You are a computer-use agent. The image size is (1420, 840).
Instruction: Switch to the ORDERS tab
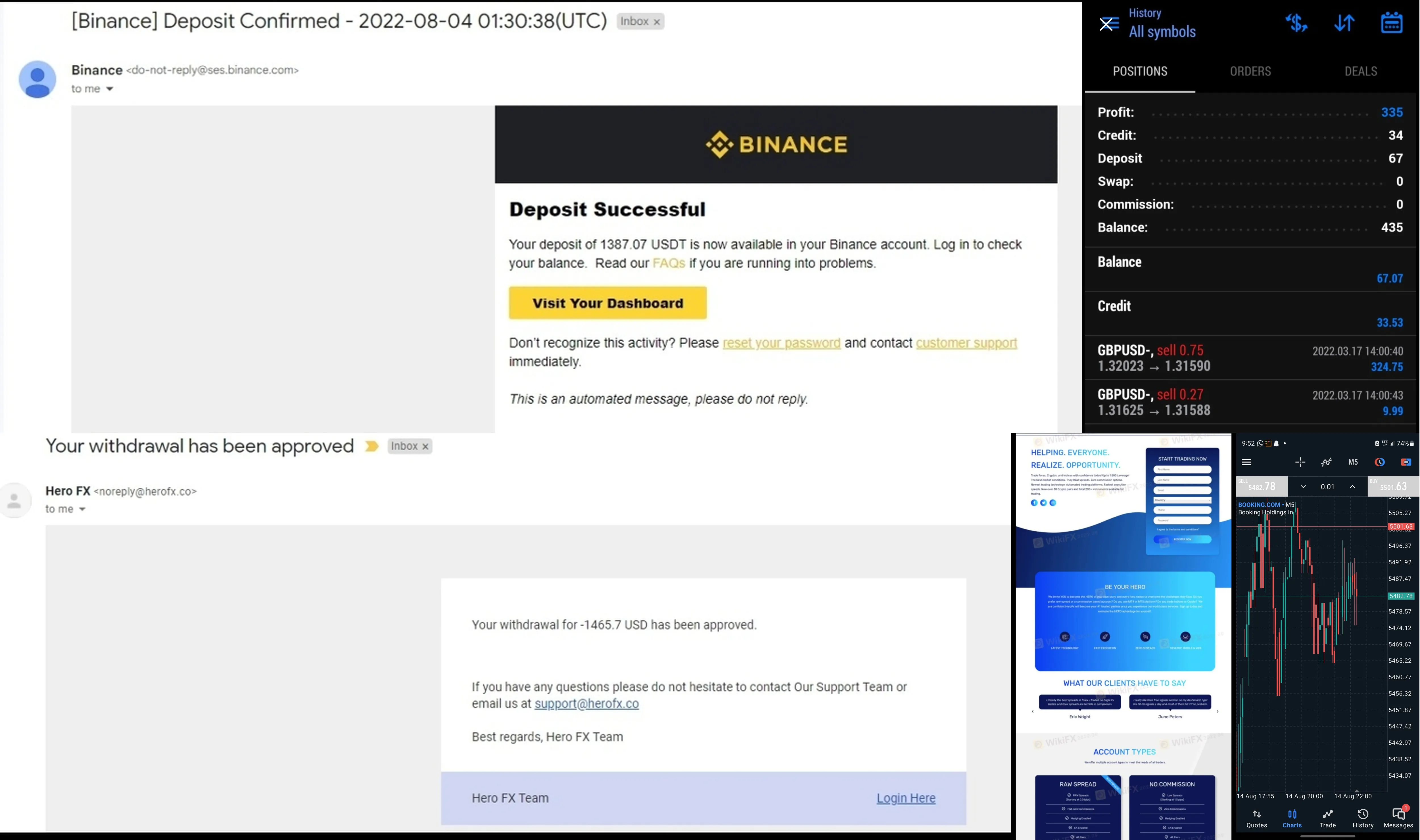pyautogui.click(x=1250, y=71)
